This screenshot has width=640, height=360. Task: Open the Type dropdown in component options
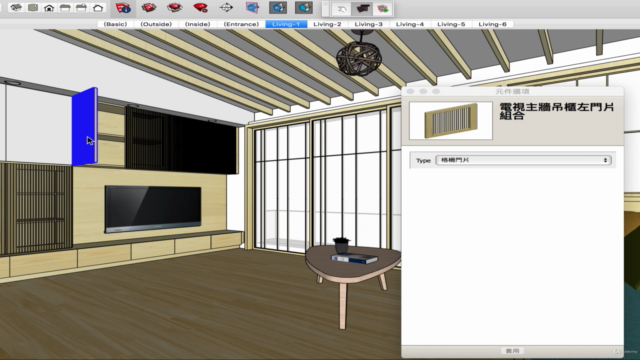(x=523, y=160)
